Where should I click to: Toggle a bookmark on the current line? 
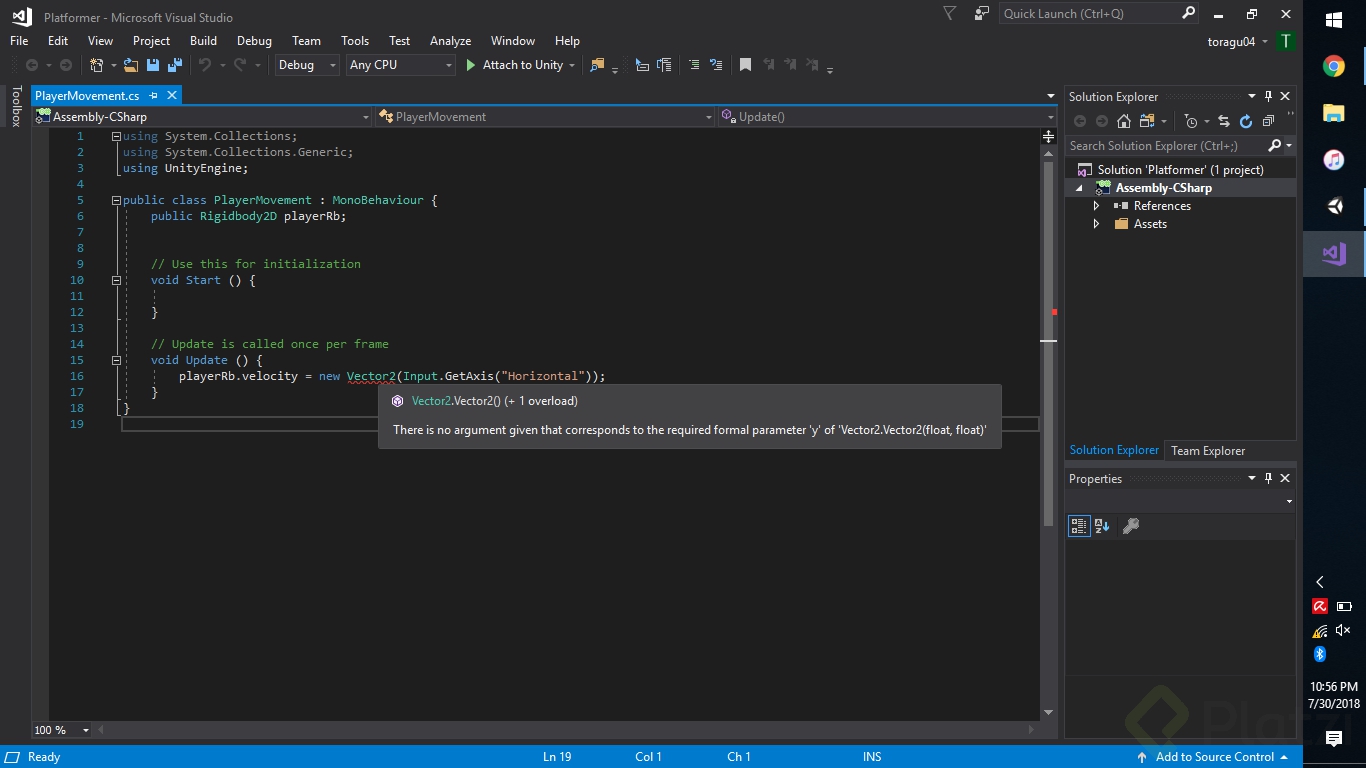pyautogui.click(x=746, y=64)
